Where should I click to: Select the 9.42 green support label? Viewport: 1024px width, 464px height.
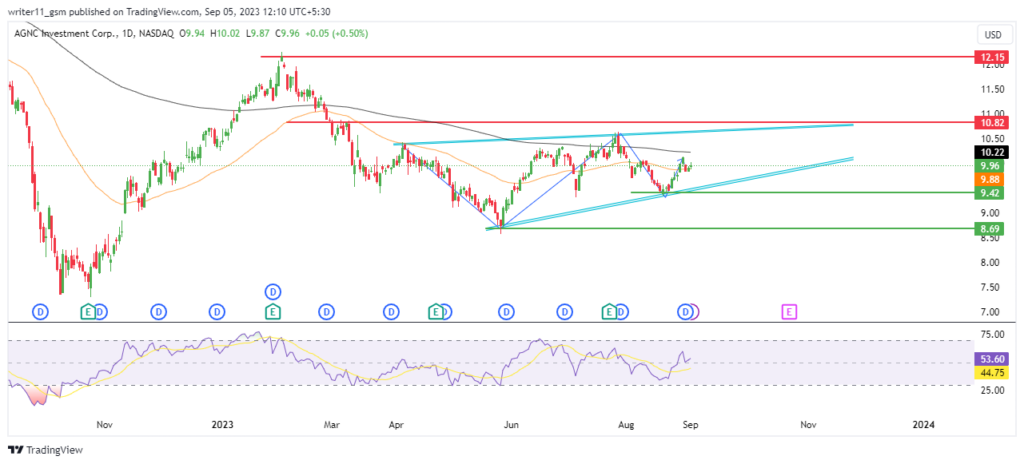[987, 193]
